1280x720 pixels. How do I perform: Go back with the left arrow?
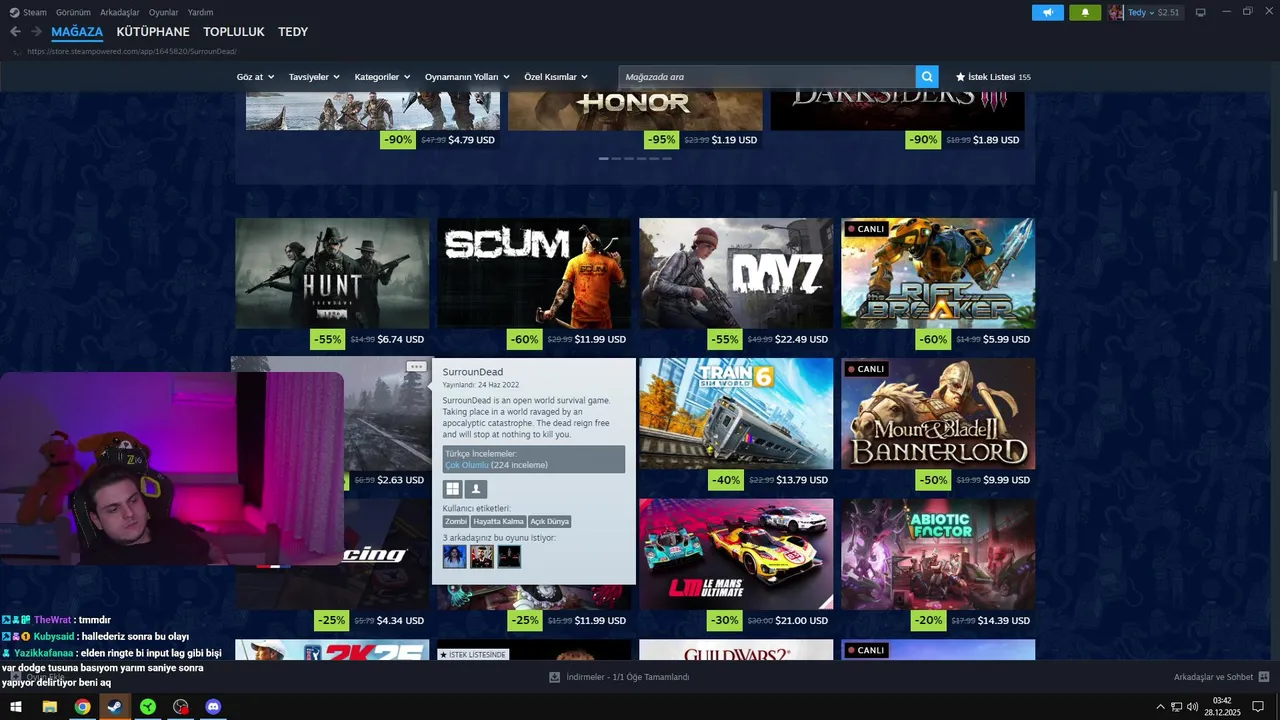(x=15, y=32)
